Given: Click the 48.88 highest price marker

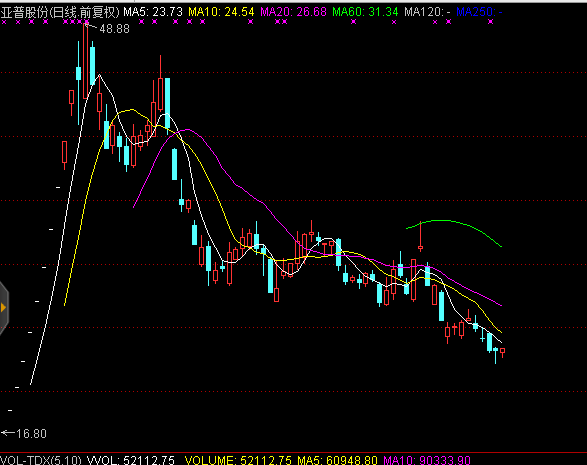Looking at the screenshot, I should [114, 29].
